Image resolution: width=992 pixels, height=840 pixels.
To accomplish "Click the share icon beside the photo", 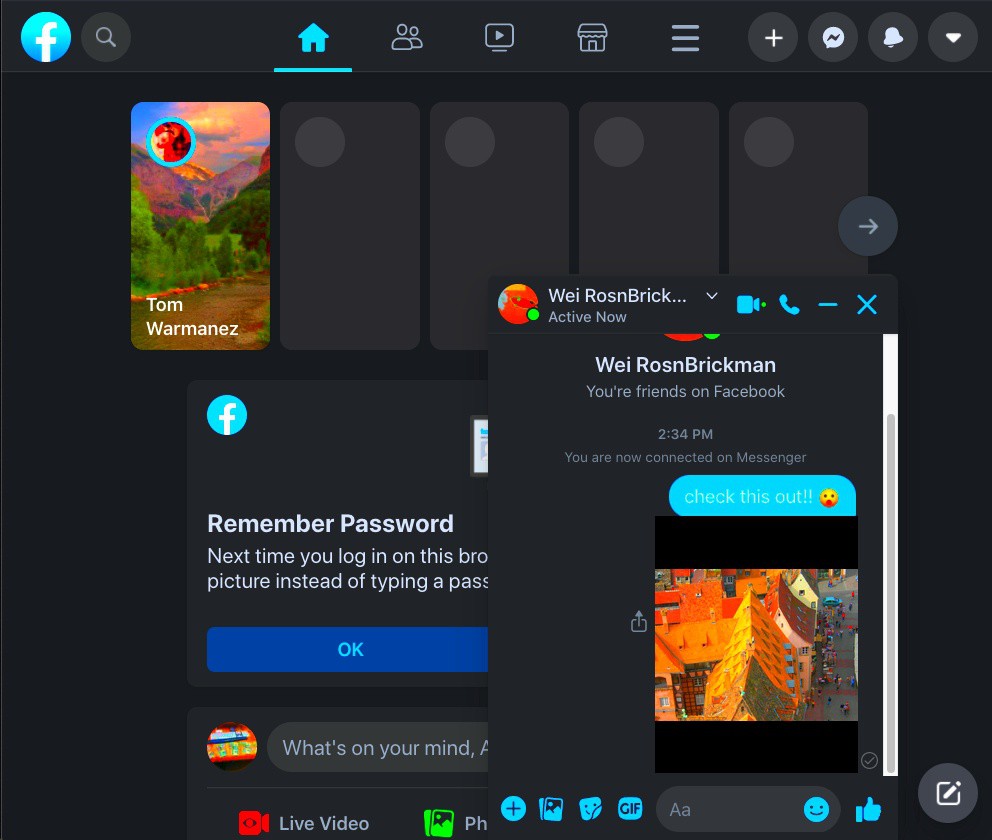I will (639, 622).
